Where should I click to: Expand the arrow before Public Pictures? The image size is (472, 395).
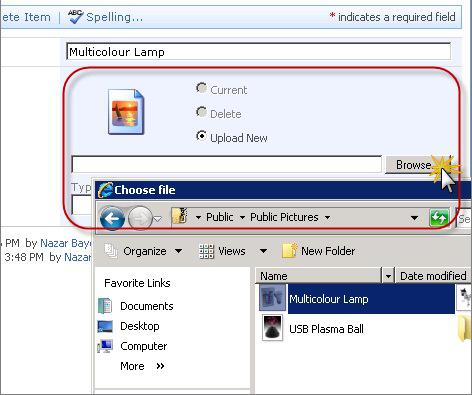click(242, 218)
